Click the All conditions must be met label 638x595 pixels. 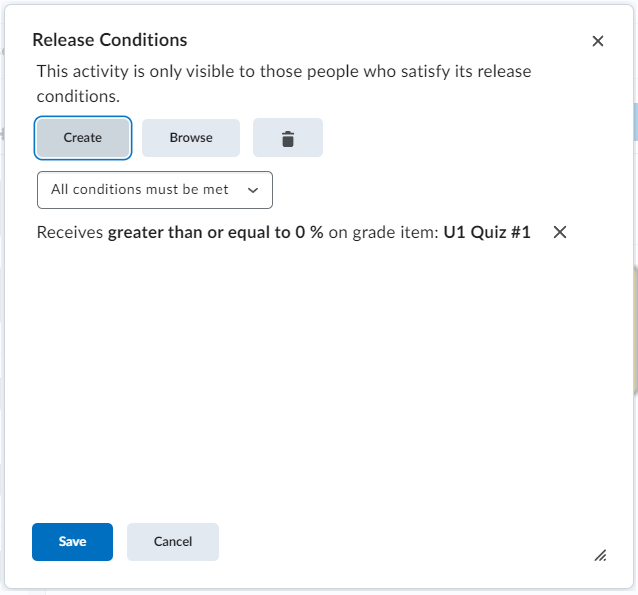pos(140,190)
